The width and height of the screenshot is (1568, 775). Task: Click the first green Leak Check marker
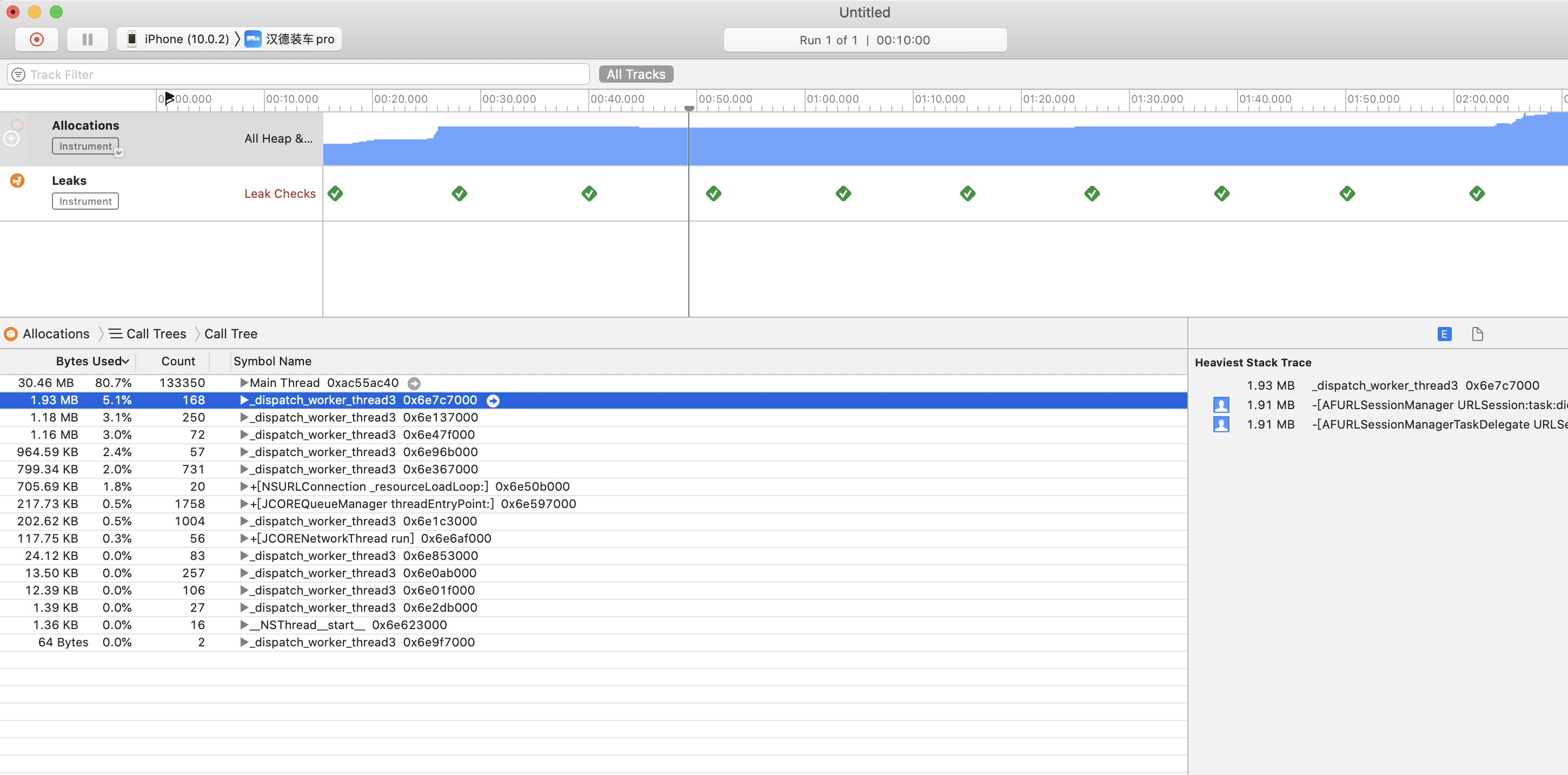click(x=335, y=193)
